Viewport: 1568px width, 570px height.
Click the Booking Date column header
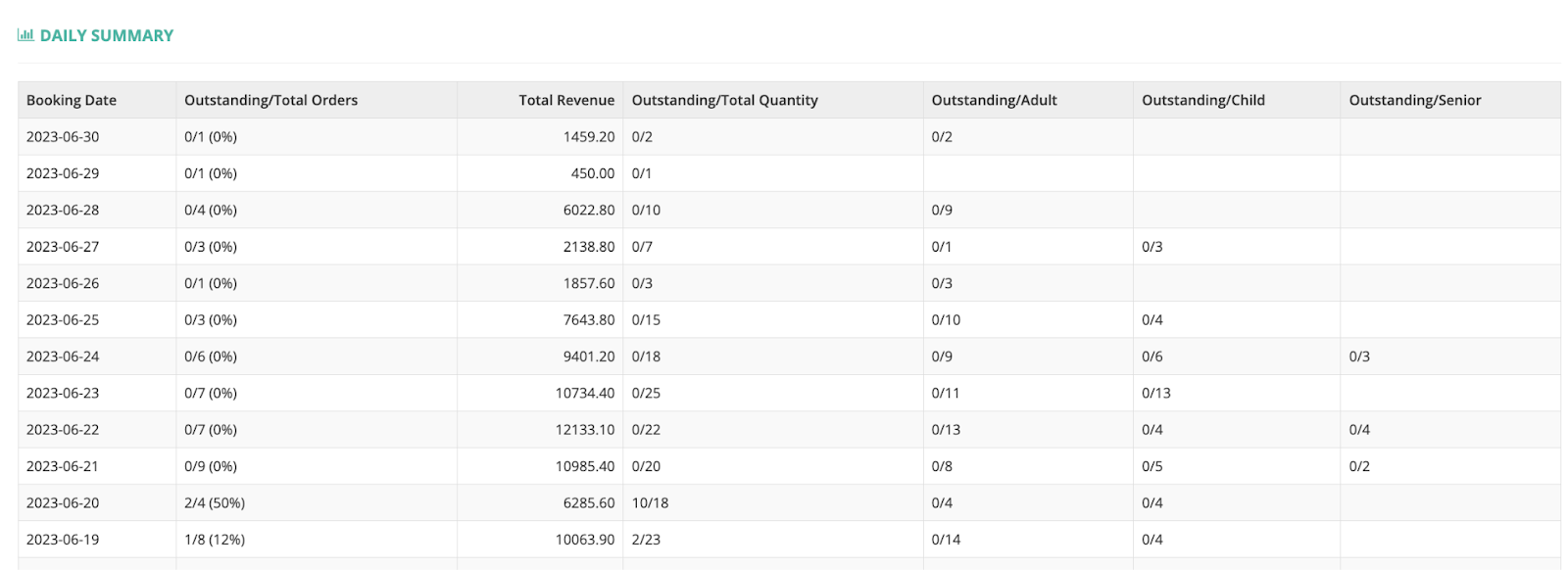click(x=72, y=100)
